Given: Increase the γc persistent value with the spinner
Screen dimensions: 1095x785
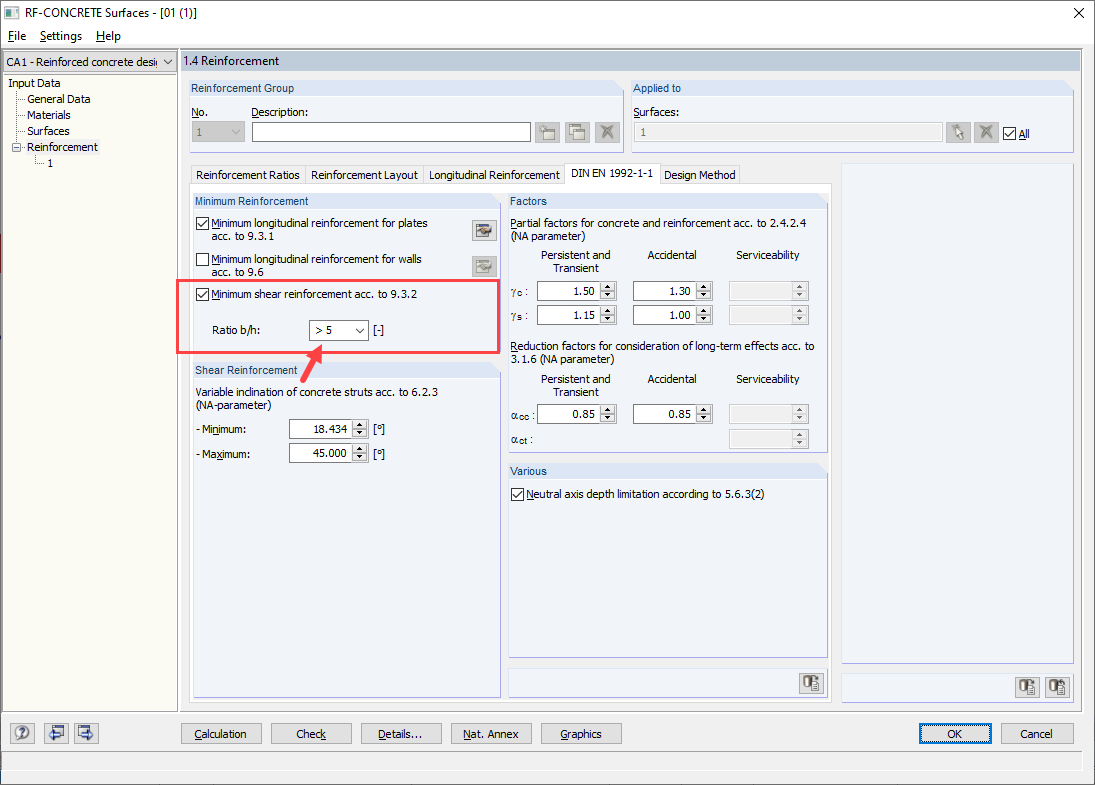Looking at the screenshot, I should [x=608, y=286].
